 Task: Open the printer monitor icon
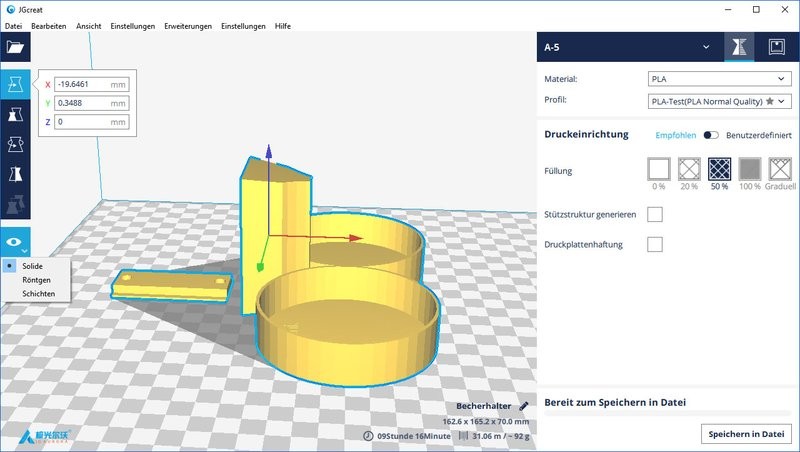[775, 47]
